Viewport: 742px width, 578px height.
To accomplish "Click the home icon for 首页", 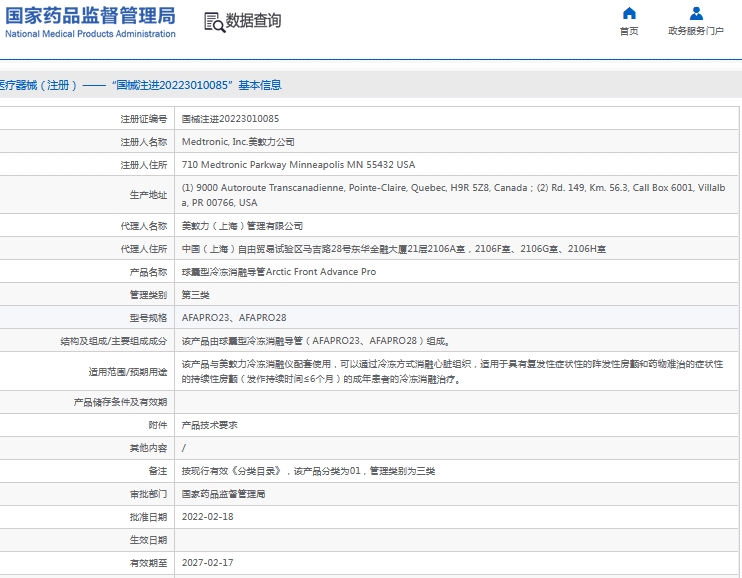I will [x=629, y=13].
